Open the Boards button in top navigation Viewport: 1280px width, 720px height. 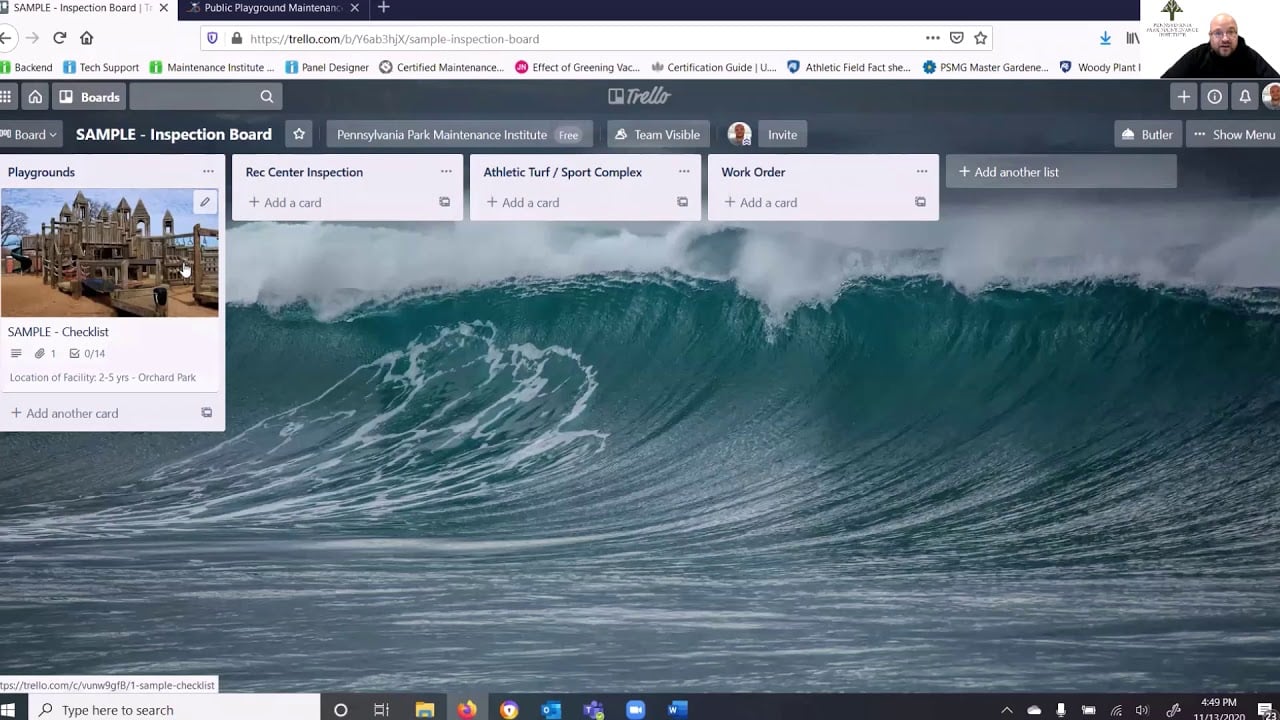(x=89, y=96)
